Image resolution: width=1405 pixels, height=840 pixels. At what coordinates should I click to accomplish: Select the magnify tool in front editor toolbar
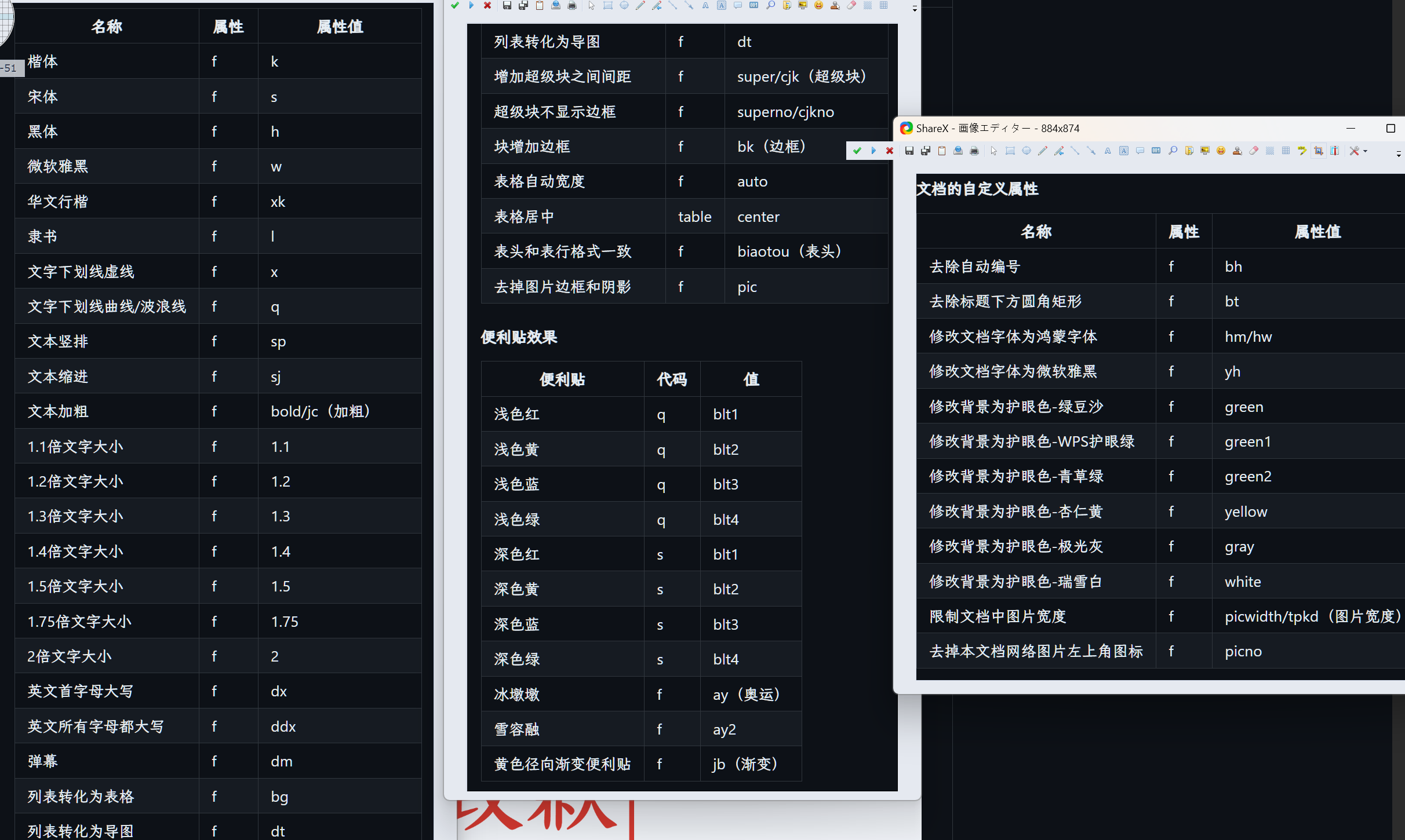pyautogui.click(x=1173, y=151)
